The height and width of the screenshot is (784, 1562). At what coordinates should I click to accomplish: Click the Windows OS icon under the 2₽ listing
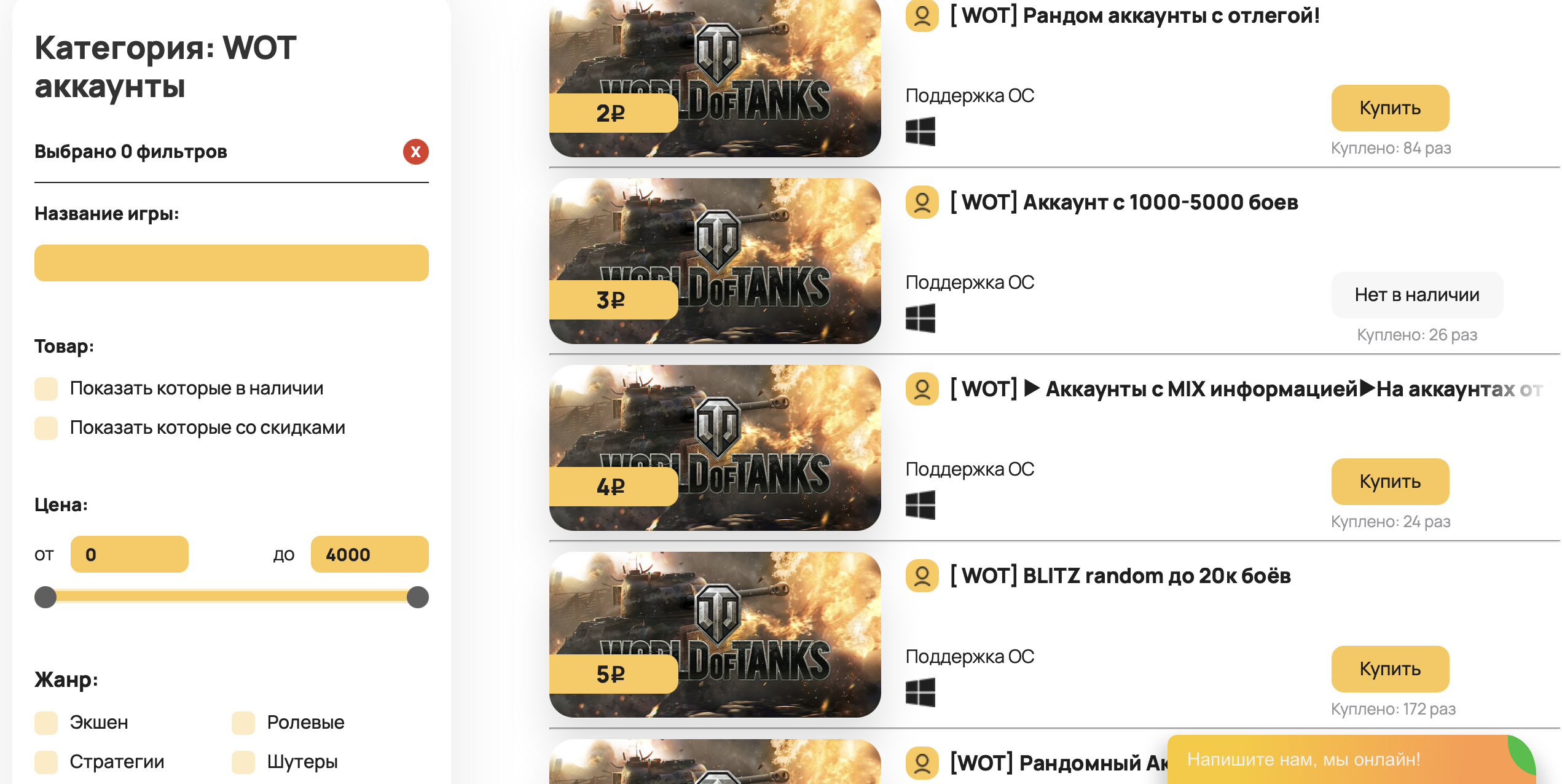point(920,131)
